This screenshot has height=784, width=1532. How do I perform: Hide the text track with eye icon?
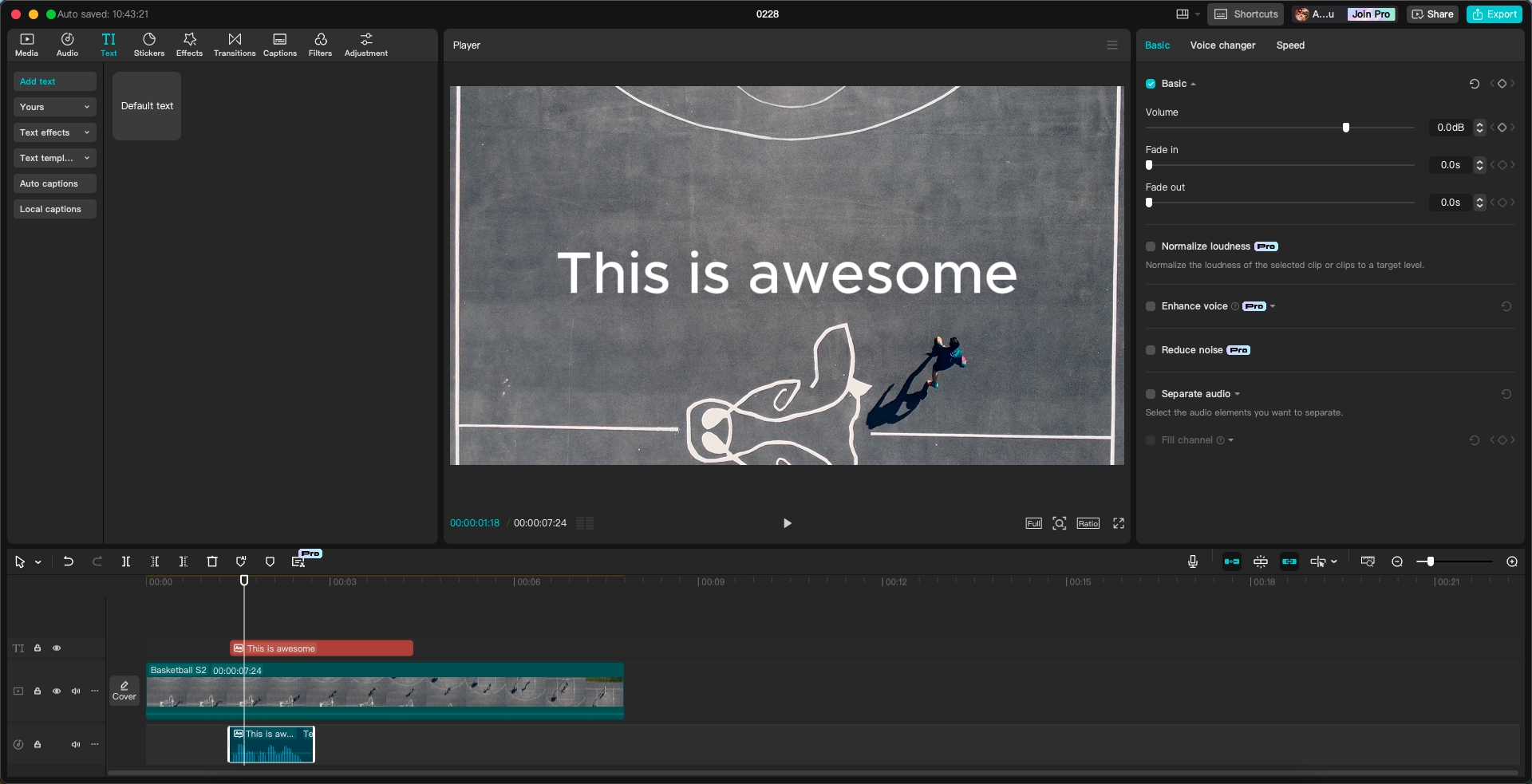pyautogui.click(x=57, y=648)
